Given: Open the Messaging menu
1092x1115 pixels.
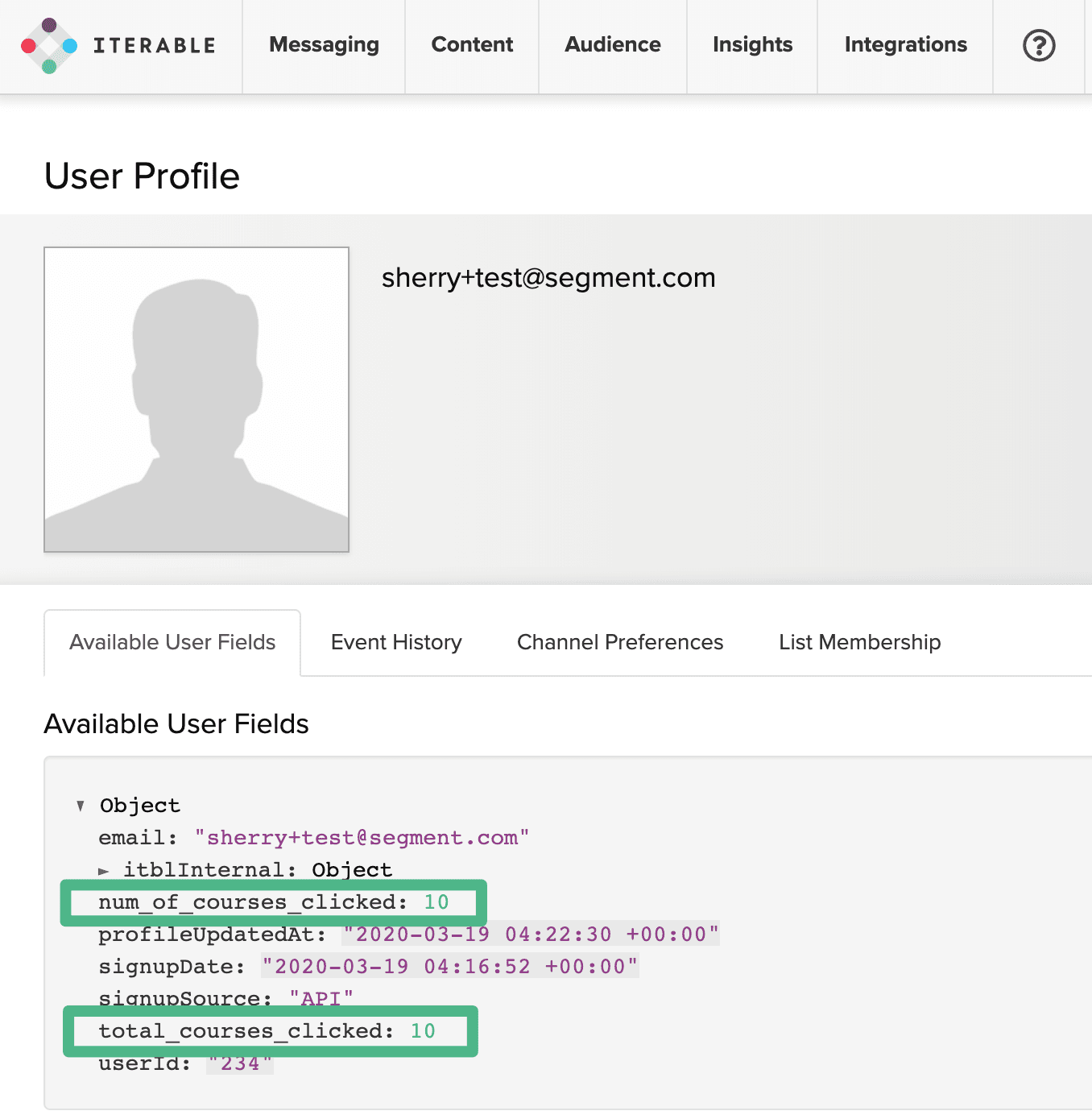Looking at the screenshot, I should click(324, 44).
